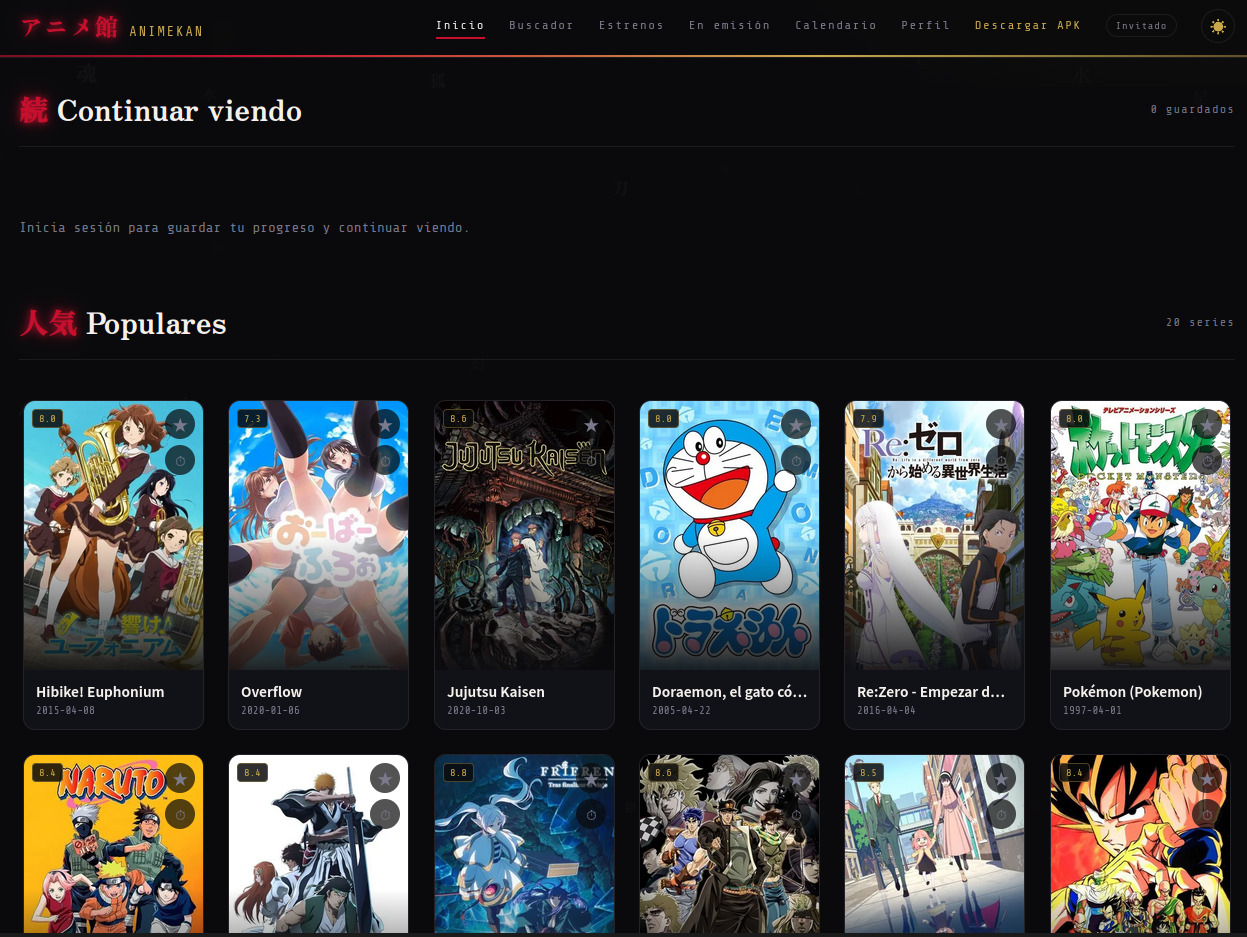Image resolution: width=1247 pixels, height=937 pixels.
Task: Click the date 2015-04-08
Action: pyautogui.click(x=65, y=711)
